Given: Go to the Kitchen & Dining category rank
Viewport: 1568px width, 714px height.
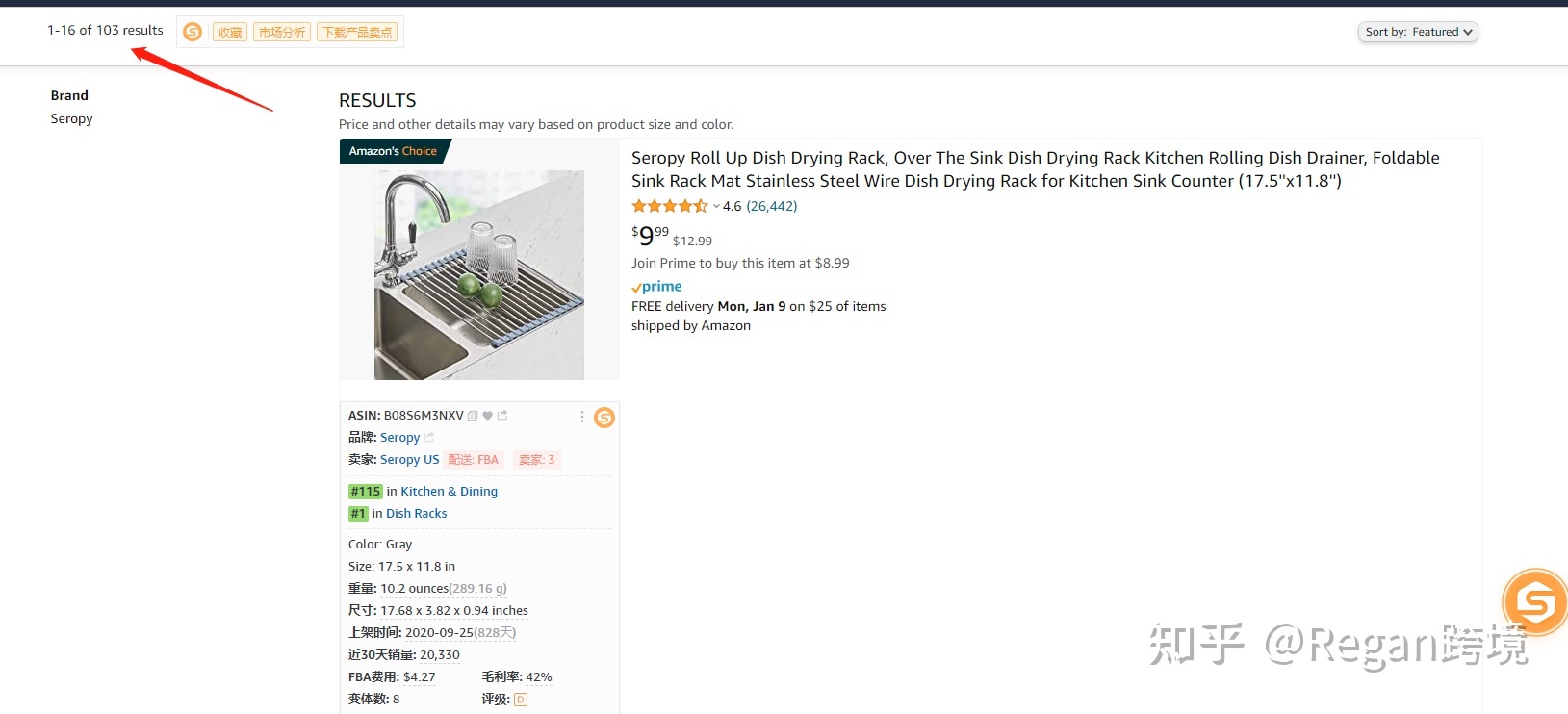Looking at the screenshot, I should [x=450, y=492].
